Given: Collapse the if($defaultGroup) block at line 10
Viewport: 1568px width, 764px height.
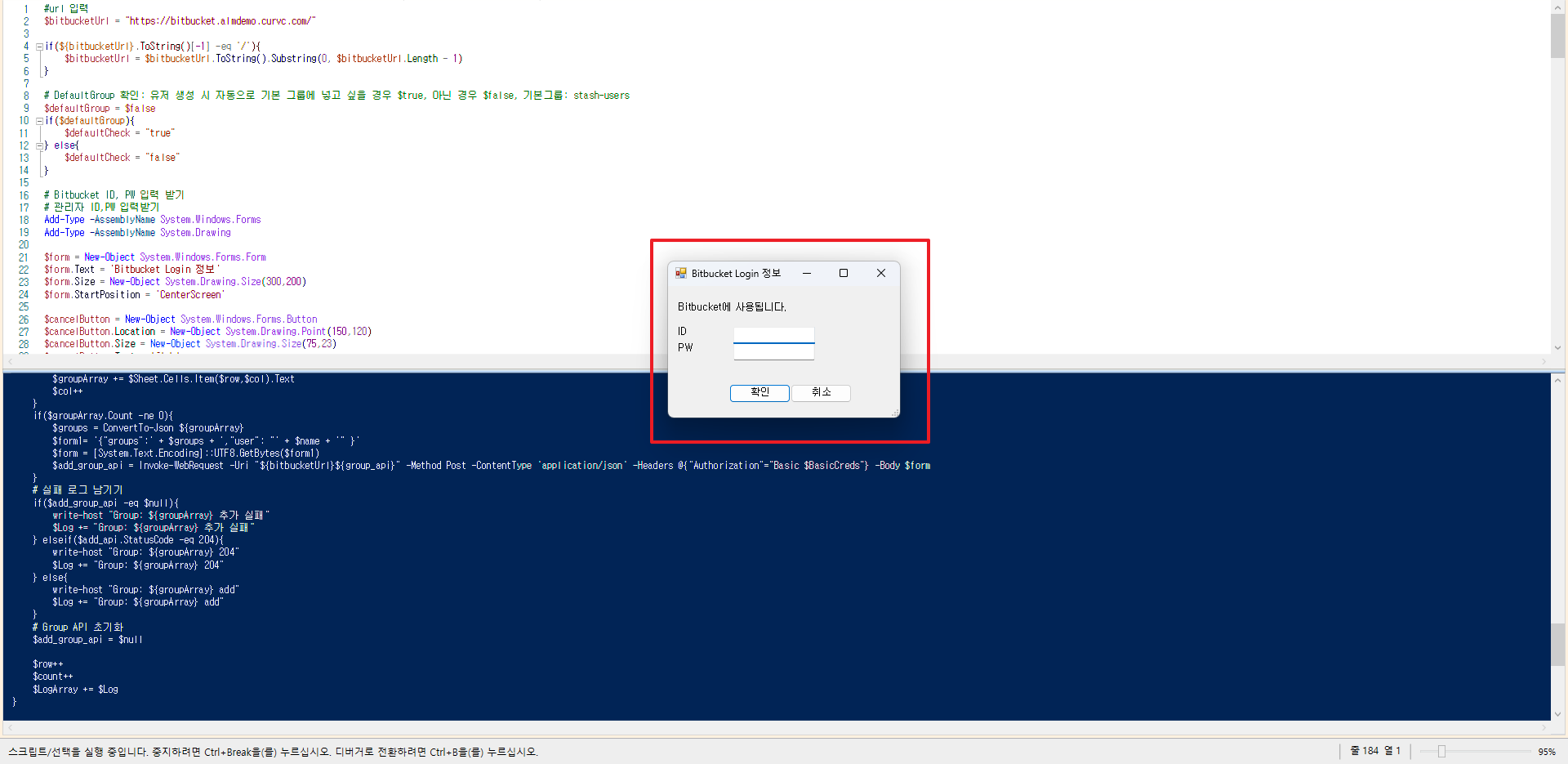Looking at the screenshot, I should pos(39,121).
